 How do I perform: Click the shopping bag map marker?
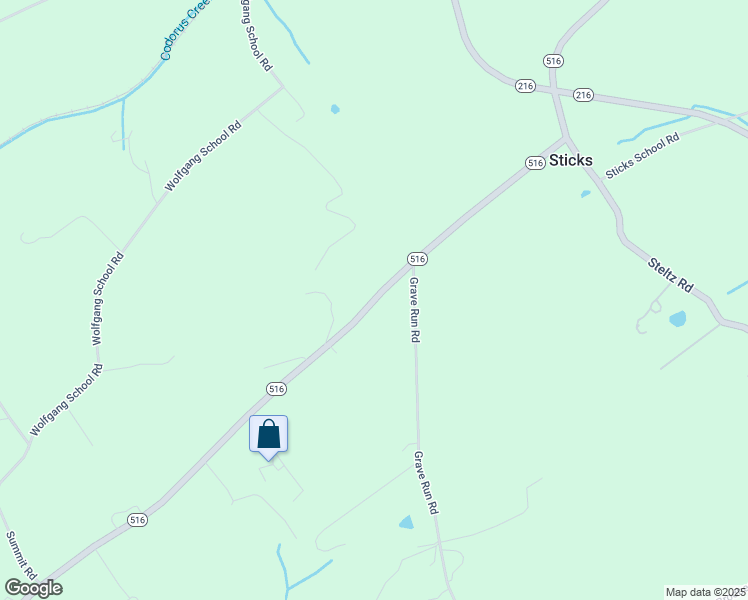[x=269, y=436]
